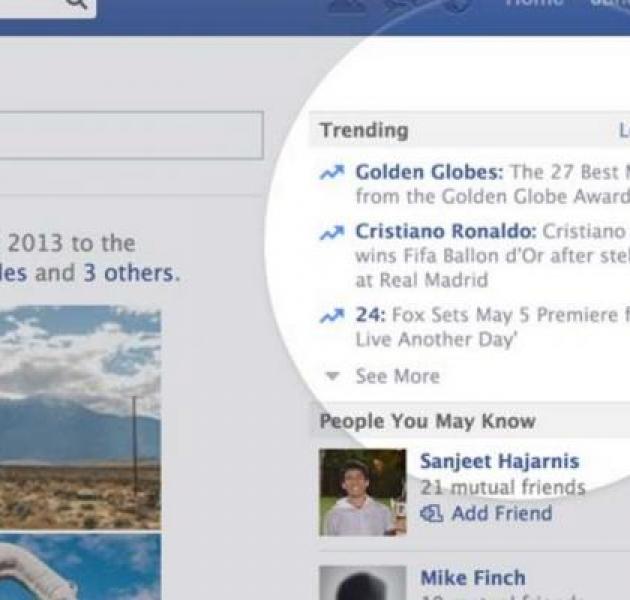Open the Golden Globes trending topic
The width and height of the screenshot is (630, 600).
coord(429,172)
